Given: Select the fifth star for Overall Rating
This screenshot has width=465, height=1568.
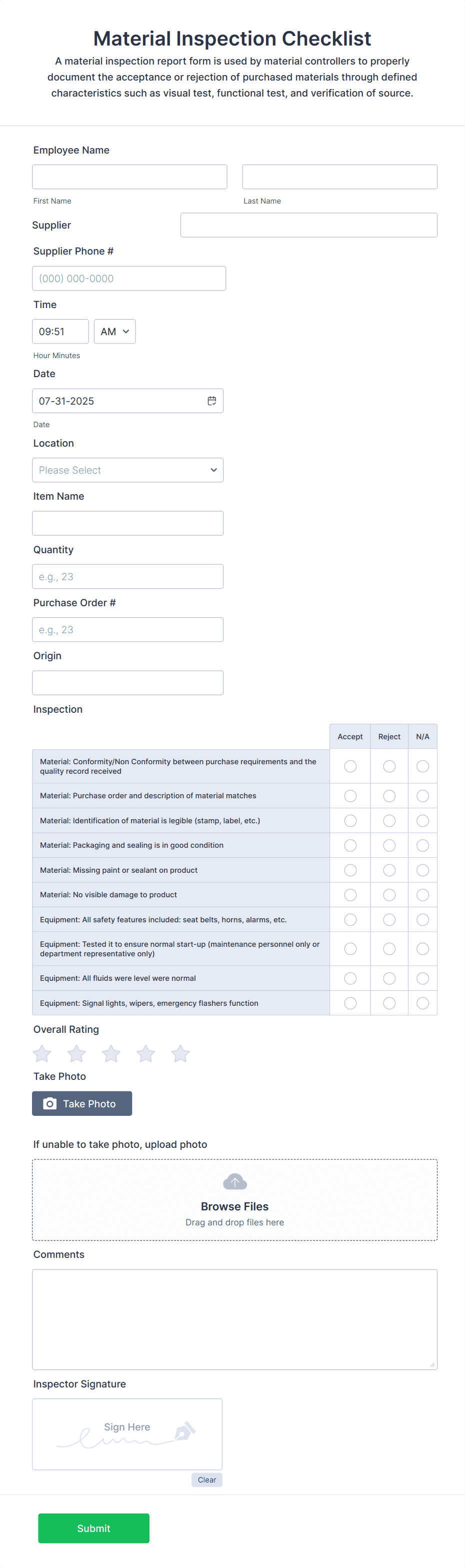Looking at the screenshot, I should click(x=180, y=1053).
